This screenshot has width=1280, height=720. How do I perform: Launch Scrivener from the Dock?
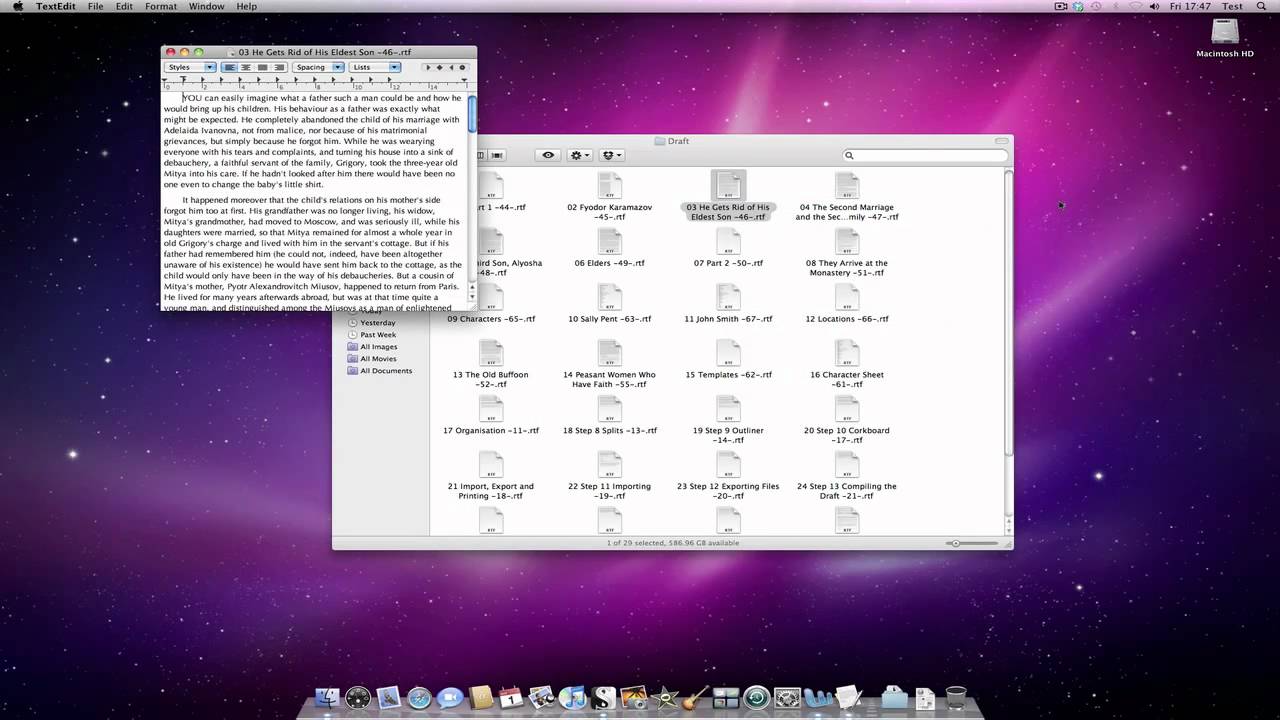[603, 698]
